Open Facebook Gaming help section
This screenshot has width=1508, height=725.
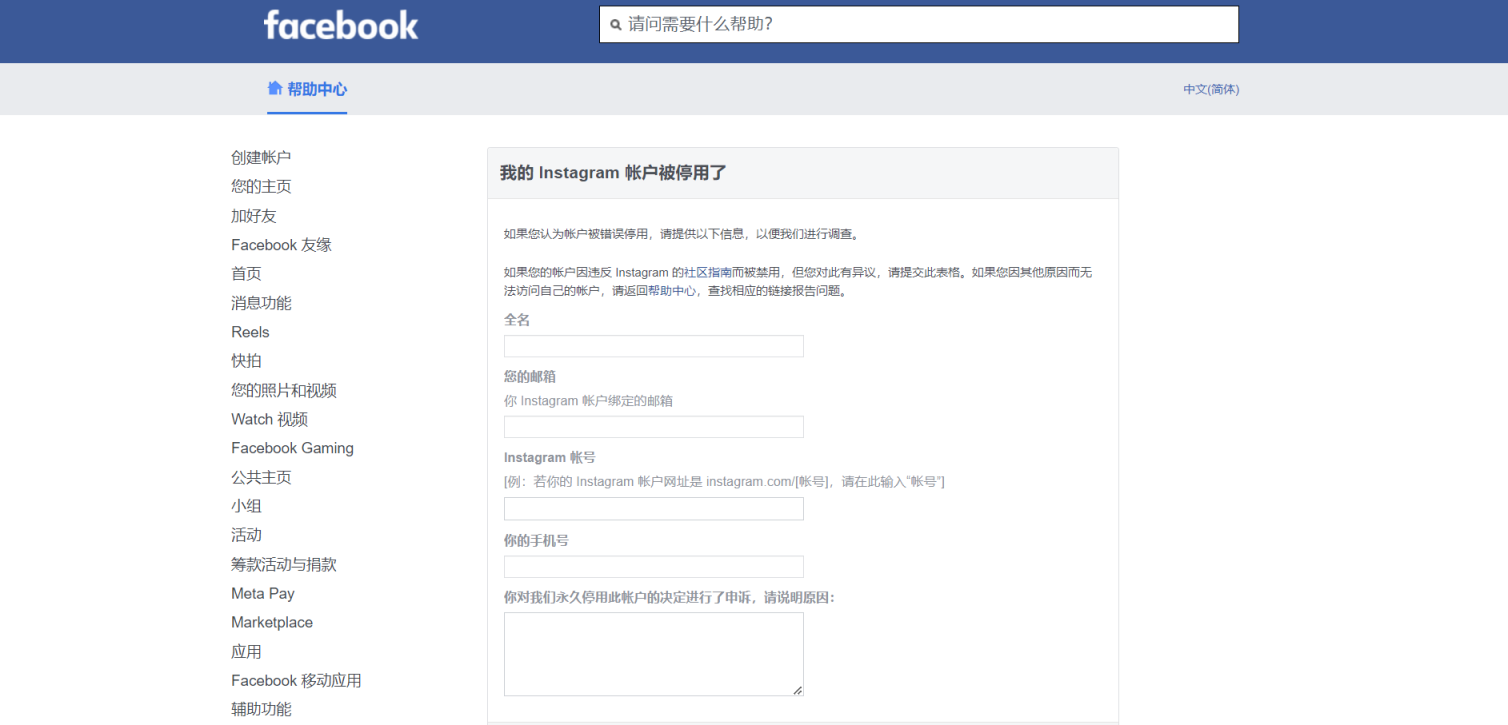[292, 448]
